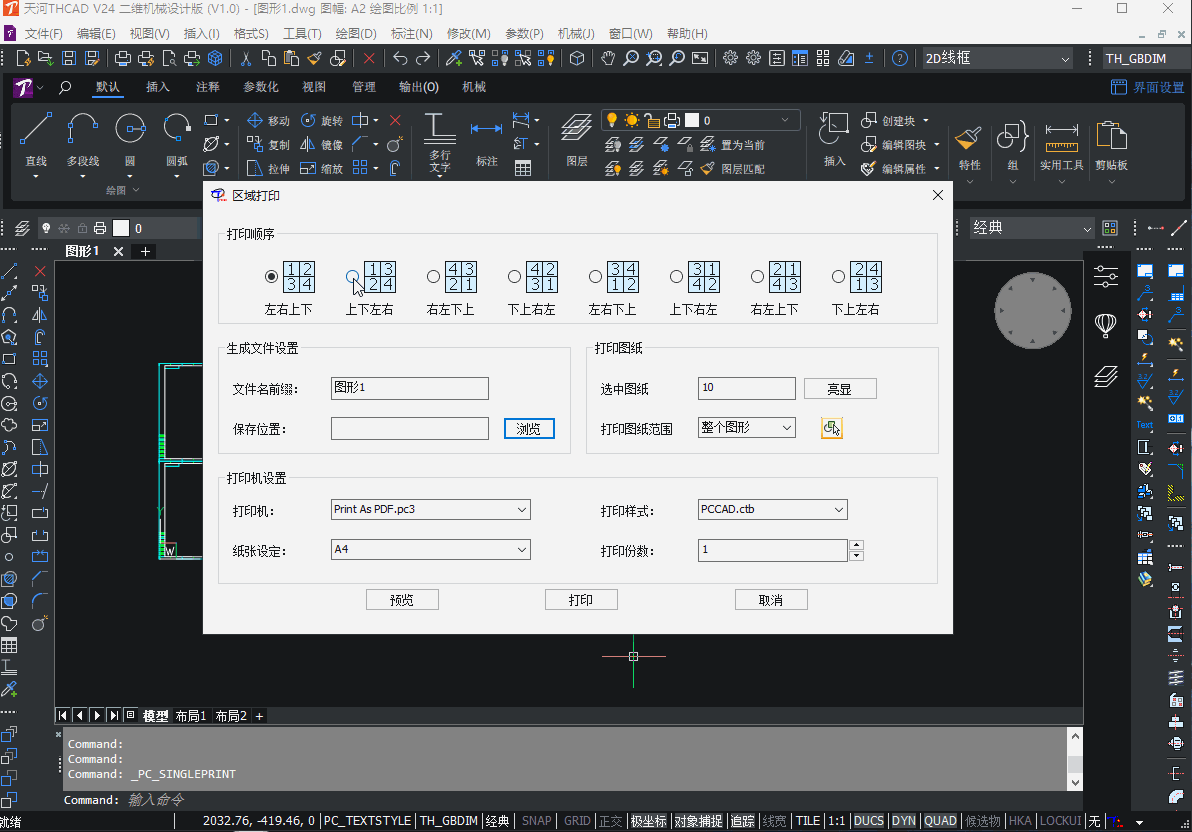Image resolution: width=1192 pixels, height=832 pixels.
Task: Select the 上下左右 print order radio button
Action: point(352,277)
